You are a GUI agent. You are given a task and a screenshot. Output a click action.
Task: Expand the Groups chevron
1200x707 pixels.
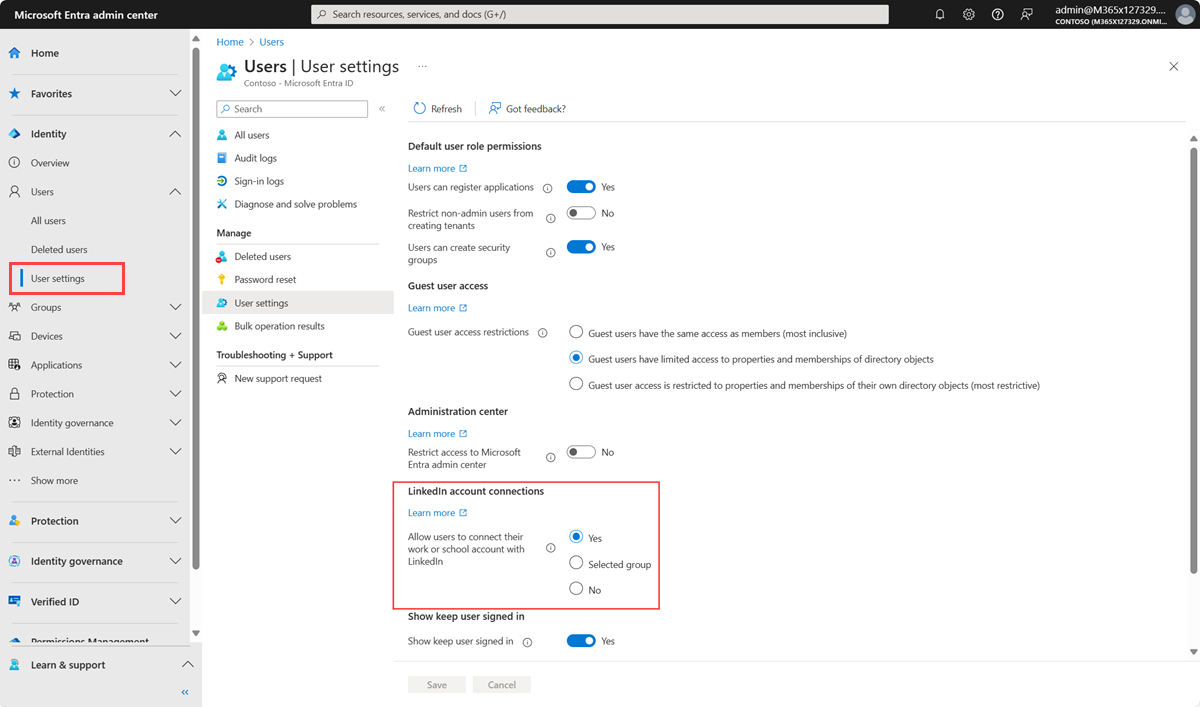click(x=175, y=307)
